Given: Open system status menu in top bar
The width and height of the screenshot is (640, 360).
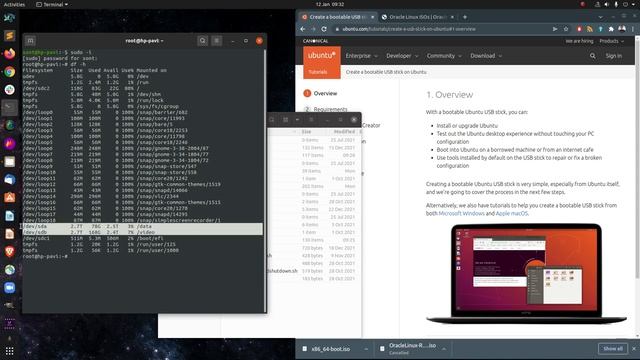Looking at the screenshot, I should tap(616, 4).
